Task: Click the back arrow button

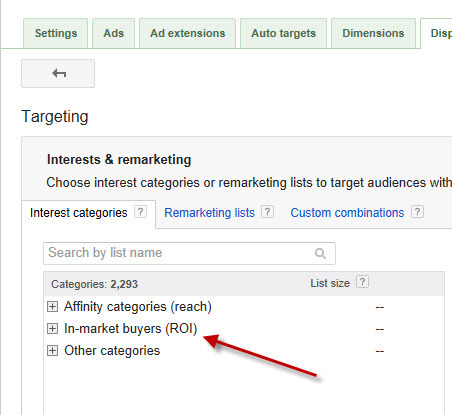Action: pos(58,73)
